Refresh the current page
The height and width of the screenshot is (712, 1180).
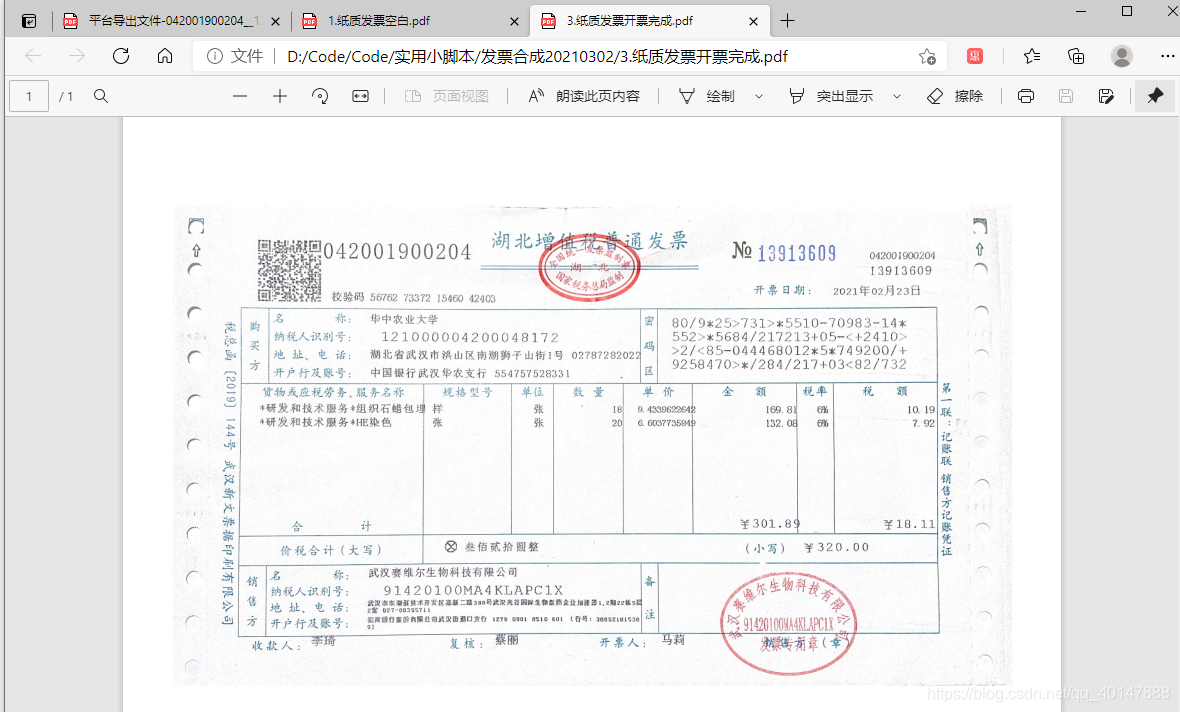pos(121,56)
